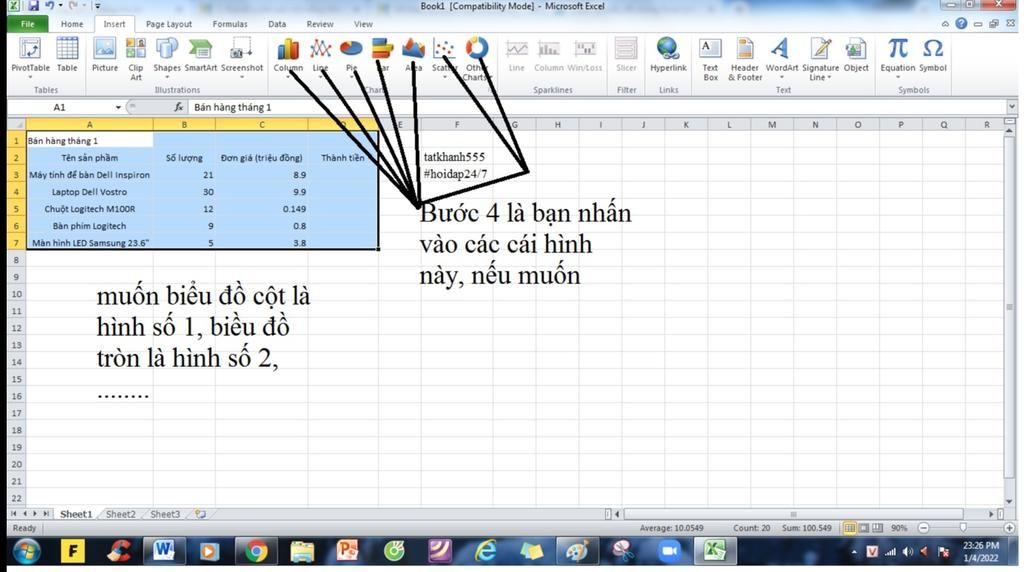Screen dimensions: 1024x572
Task: Choose Line chart type
Action: click(320, 57)
